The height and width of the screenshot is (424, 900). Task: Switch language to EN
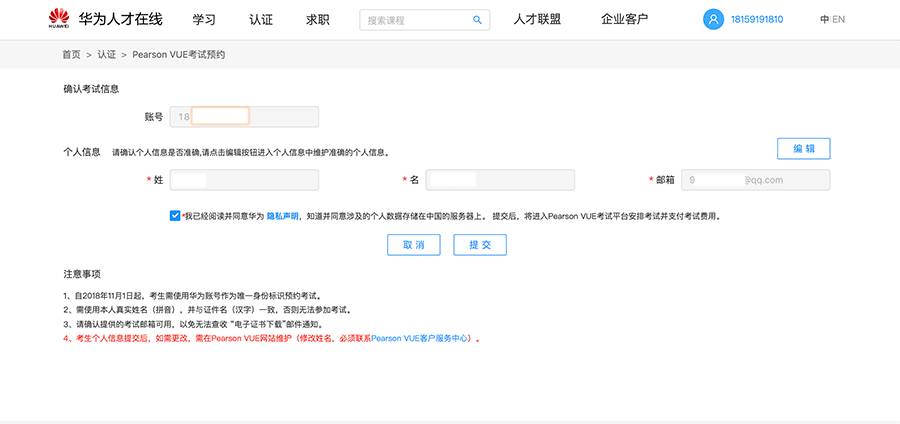click(x=838, y=19)
